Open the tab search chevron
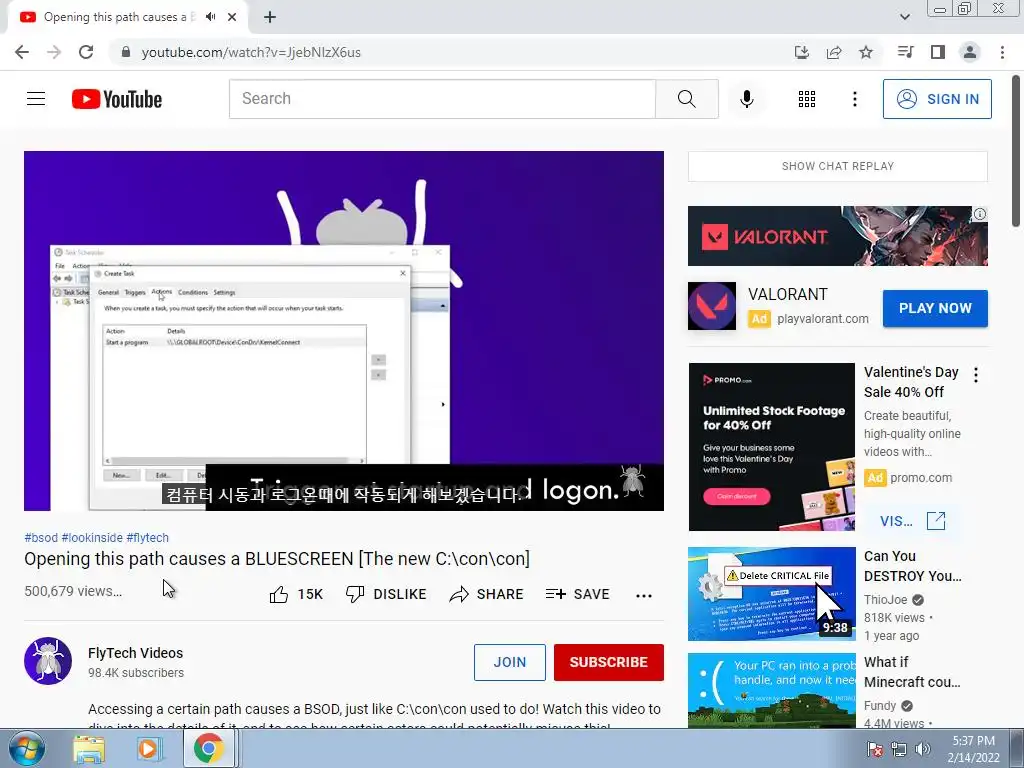This screenshot has width=1024, height=768. (x=904, y=17)
